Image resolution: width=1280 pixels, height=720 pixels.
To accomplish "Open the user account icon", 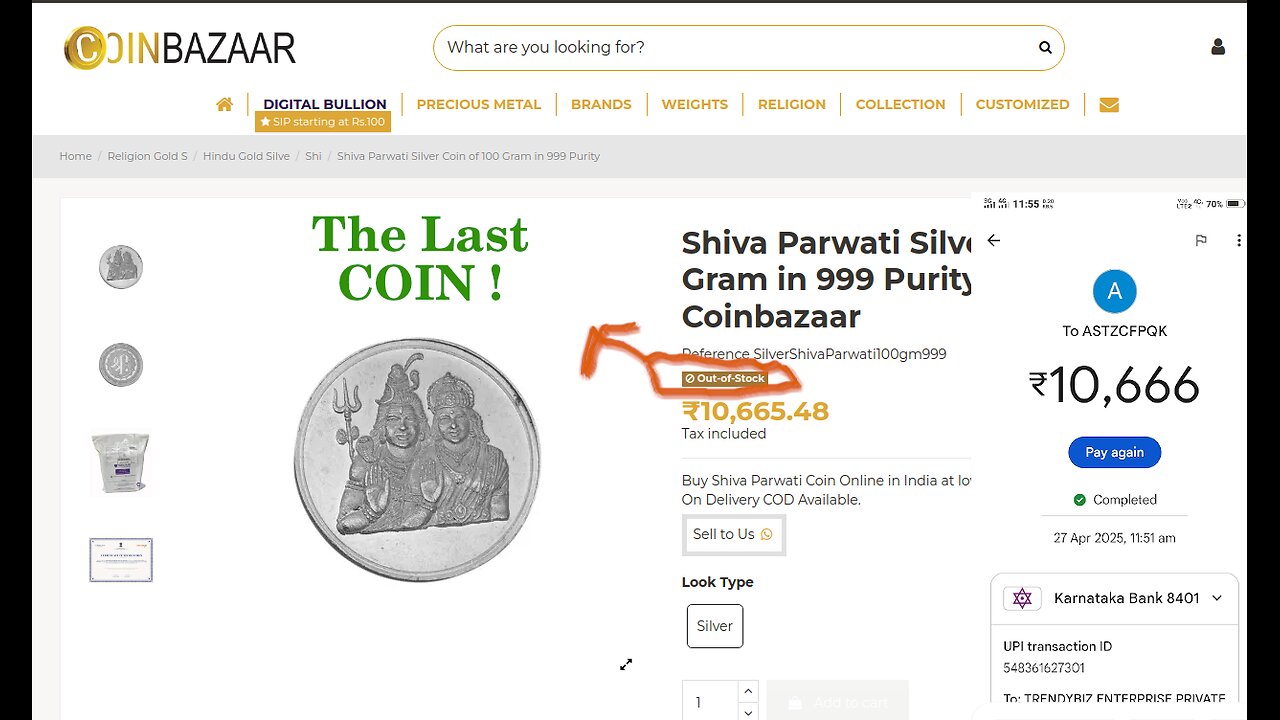I will pos(1218,47).
